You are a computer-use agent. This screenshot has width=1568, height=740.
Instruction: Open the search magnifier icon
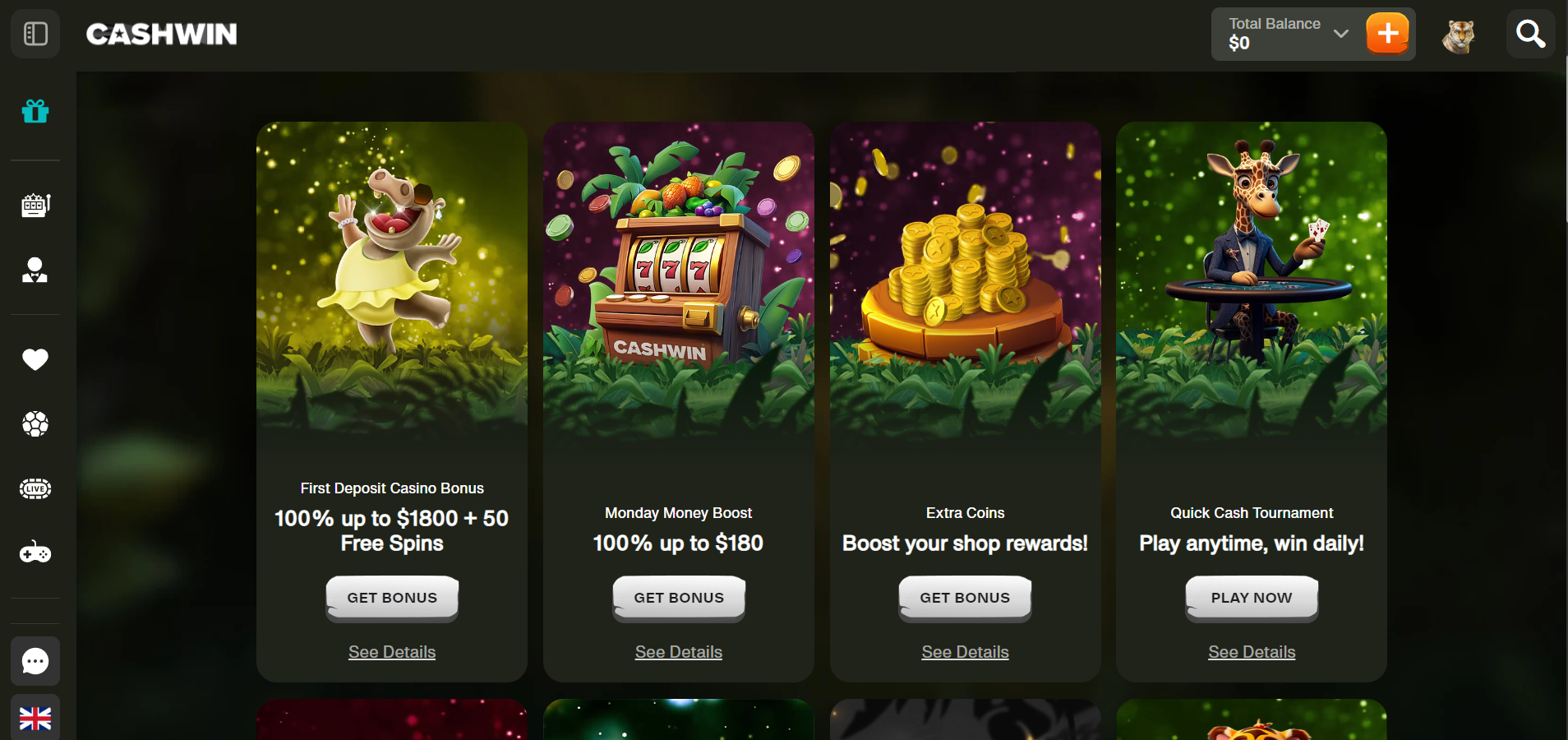pyautogui.click(x=1530, y=34)
